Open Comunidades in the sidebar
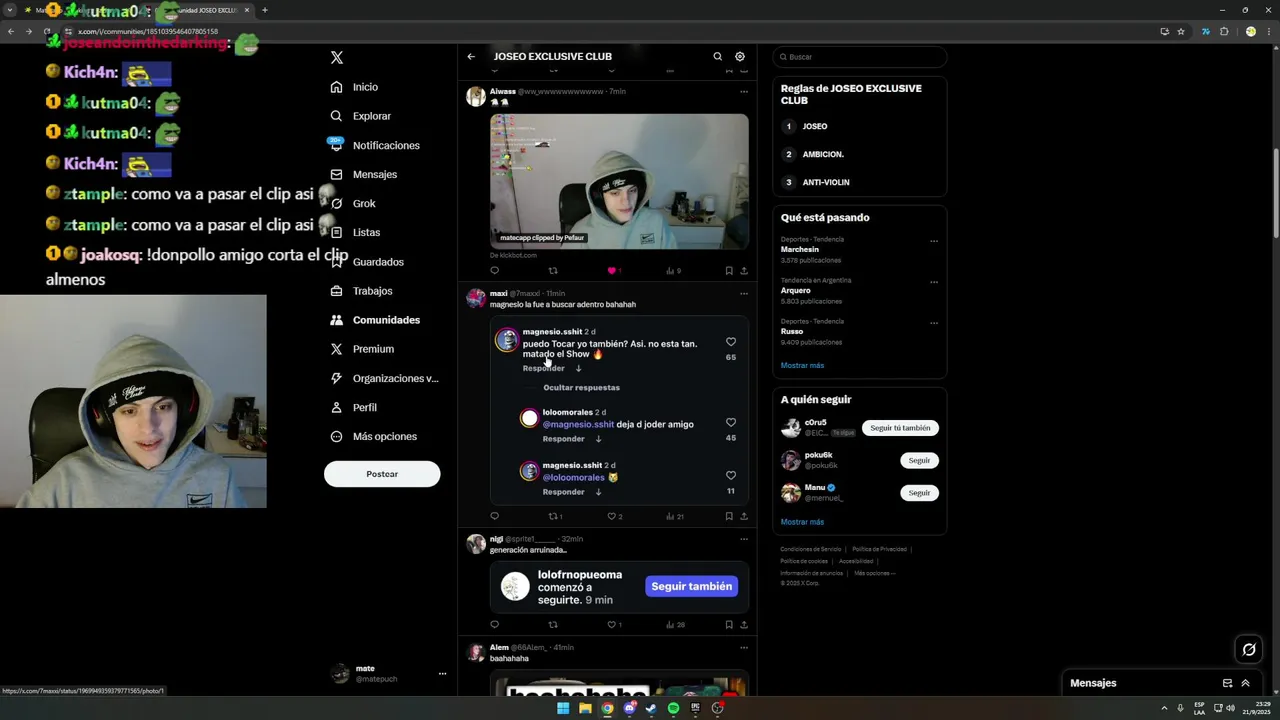Viewport: 1280px width, 720px height. pyautogui.click(x=374, y=320)
